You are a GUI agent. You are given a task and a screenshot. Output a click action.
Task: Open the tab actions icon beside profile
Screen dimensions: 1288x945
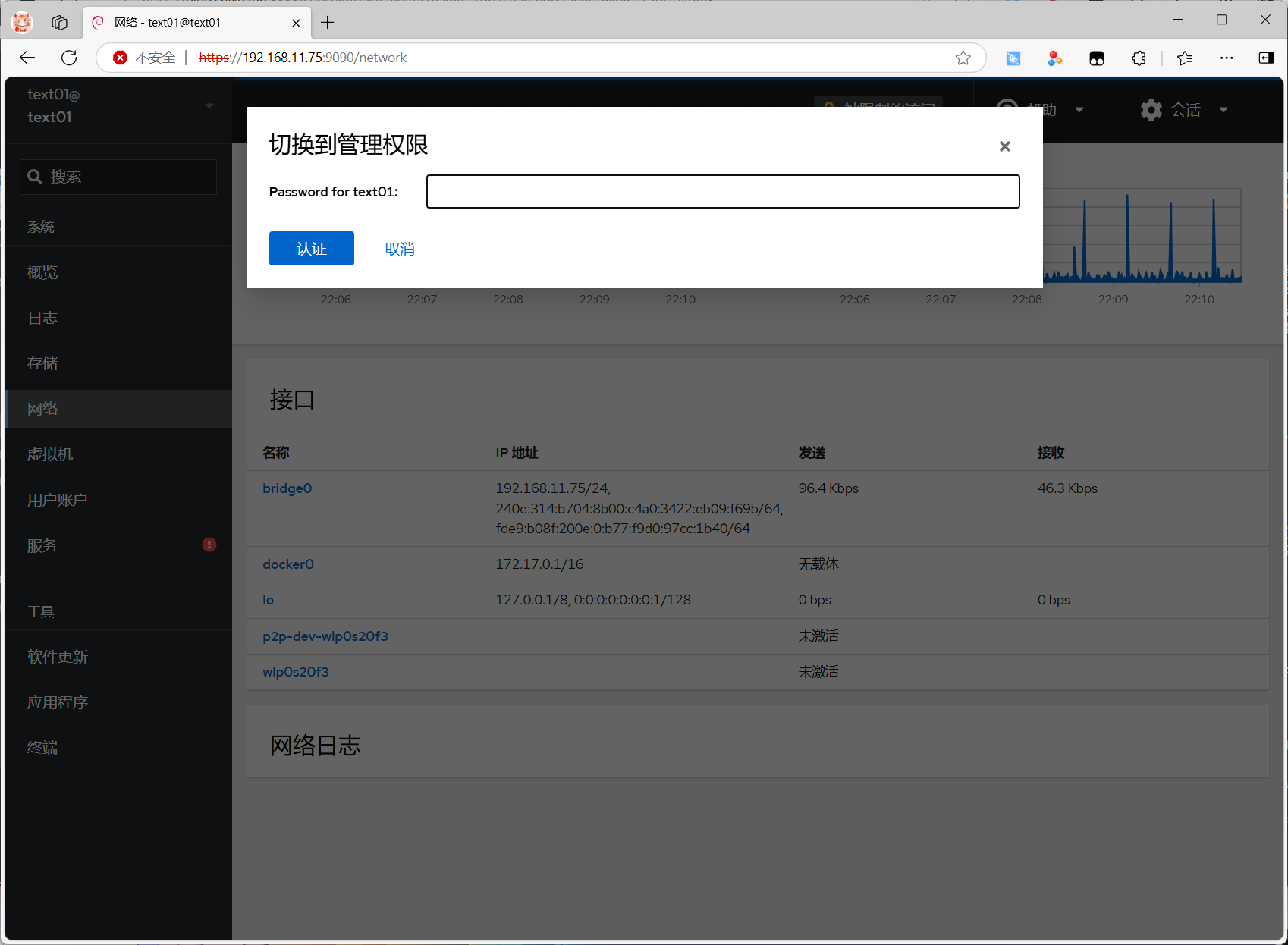click(60, 22)
